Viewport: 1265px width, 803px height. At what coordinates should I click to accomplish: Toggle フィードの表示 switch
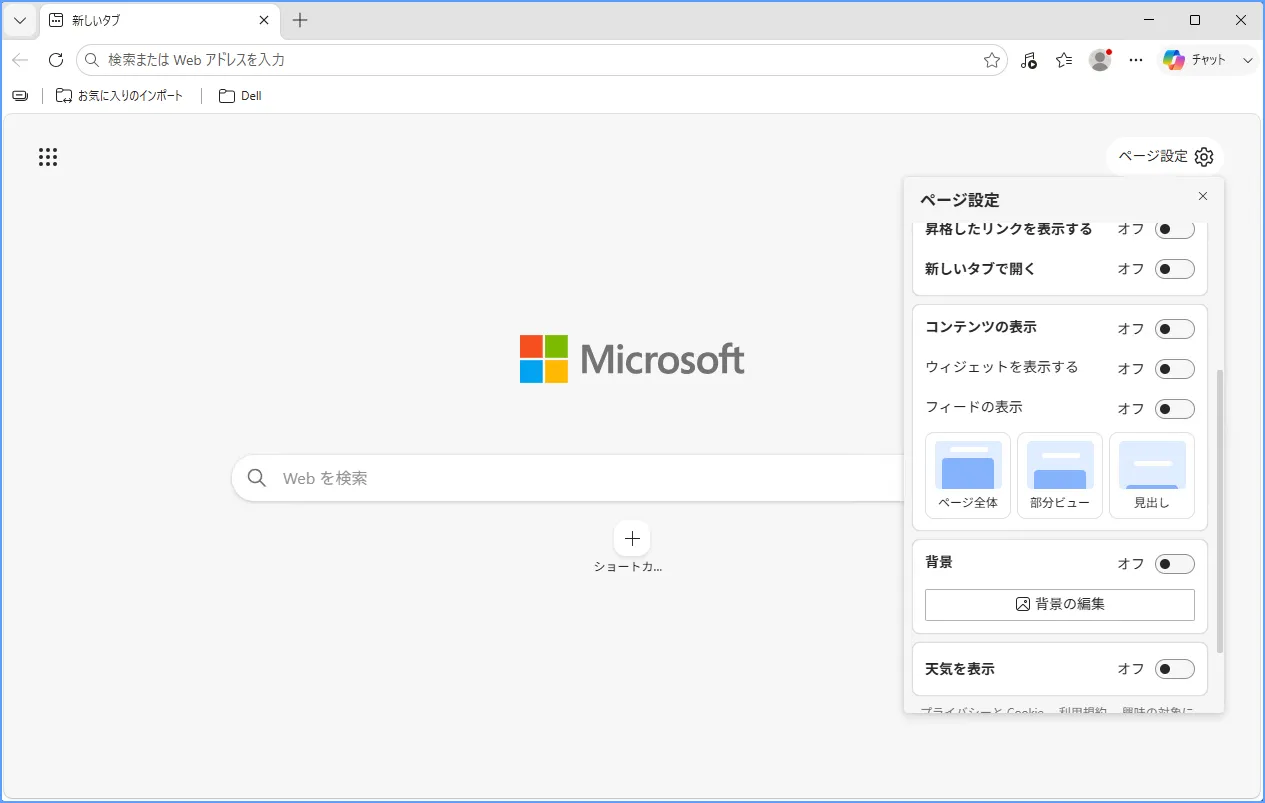coord(1175,409)
